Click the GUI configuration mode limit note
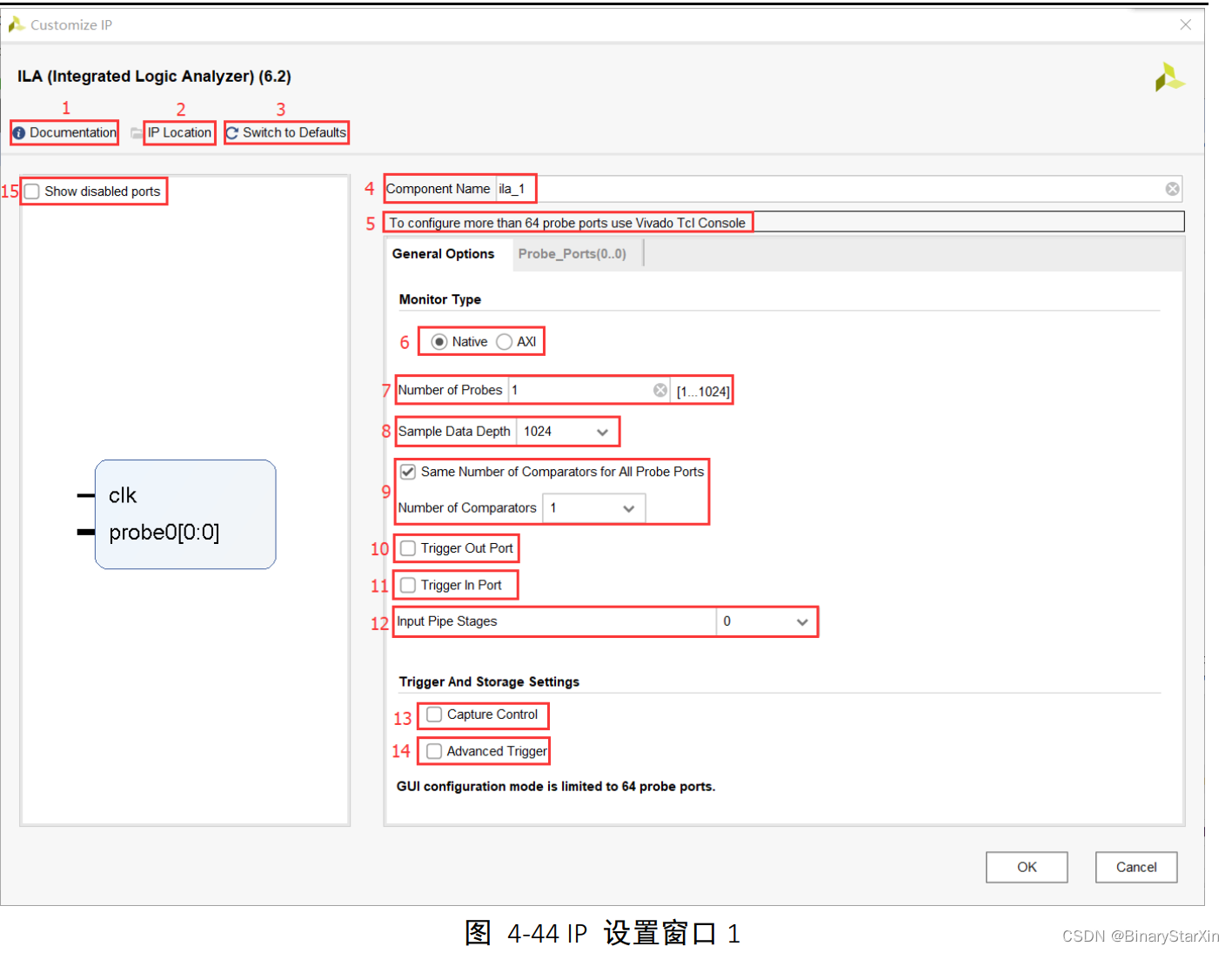This screenshot has width=1232, height=953. pos(556,786)
